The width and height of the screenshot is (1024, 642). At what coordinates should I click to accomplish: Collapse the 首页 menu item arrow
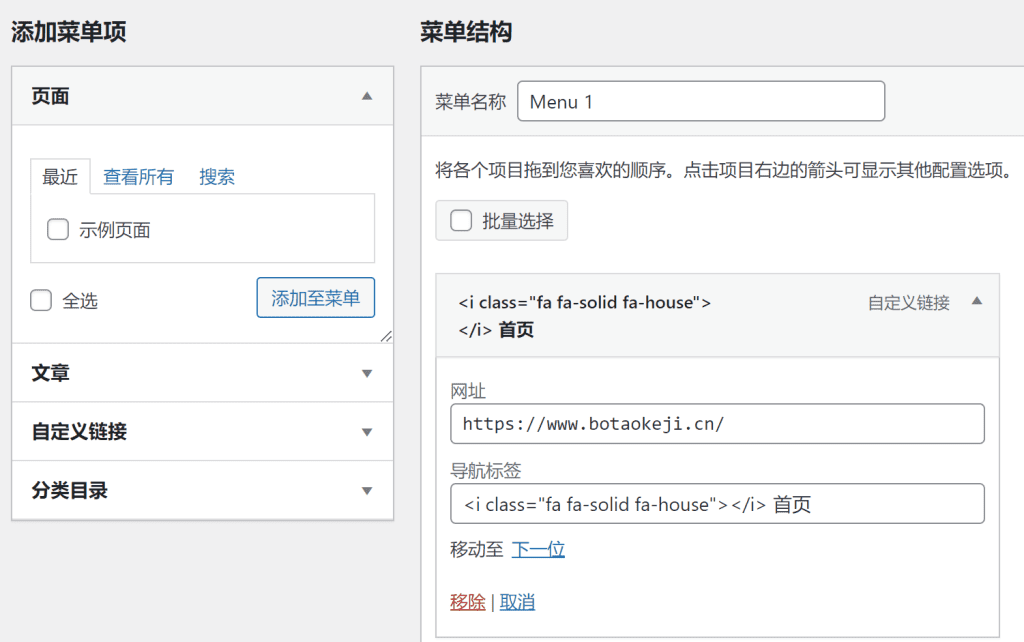click(x=976, y=302)
